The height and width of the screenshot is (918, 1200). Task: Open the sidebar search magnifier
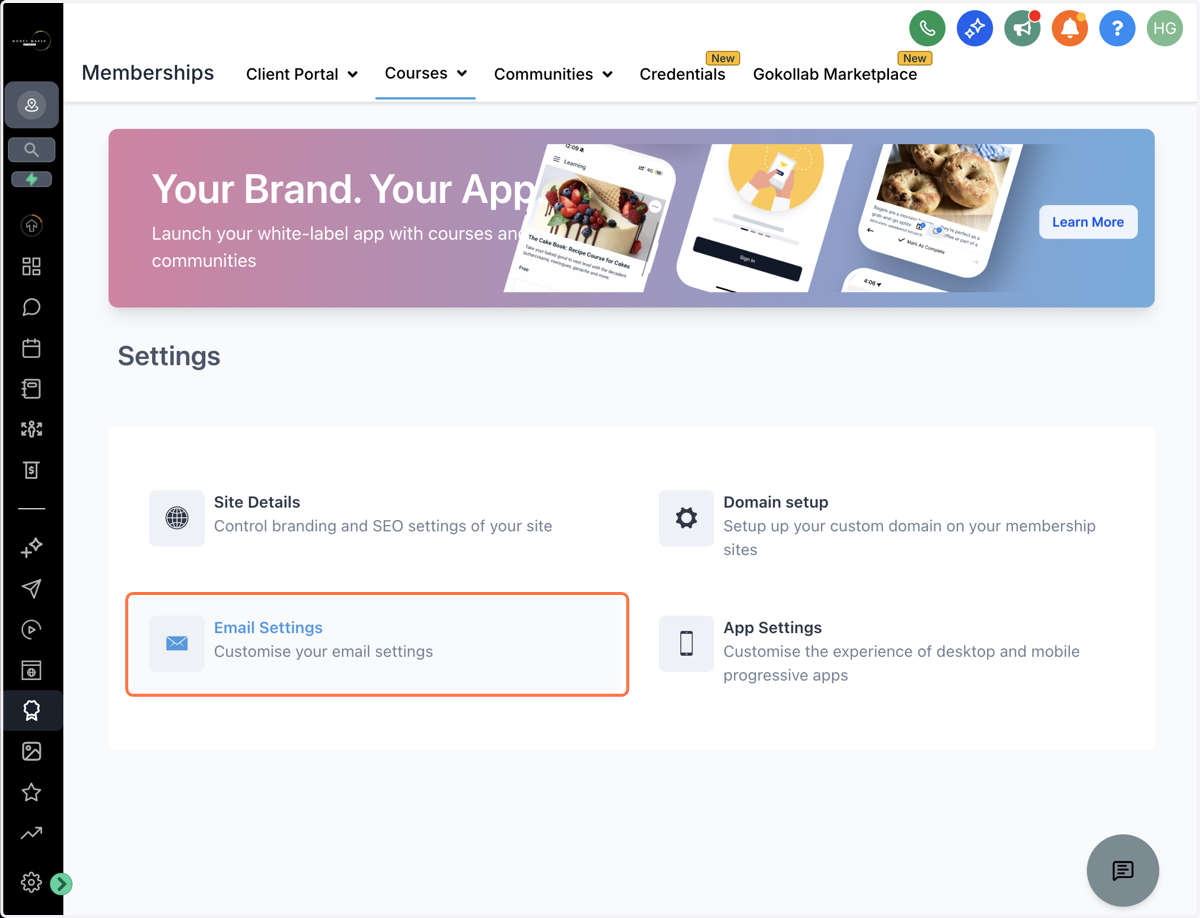coord(31,150)
